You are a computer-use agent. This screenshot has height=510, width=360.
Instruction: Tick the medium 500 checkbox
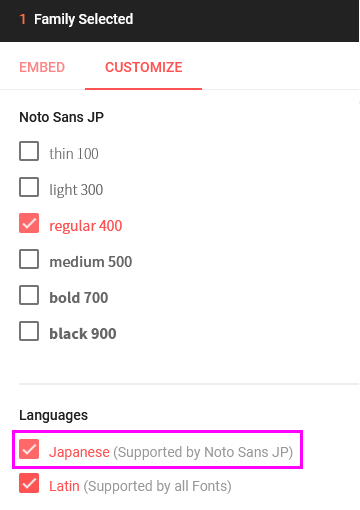(29, 259)
